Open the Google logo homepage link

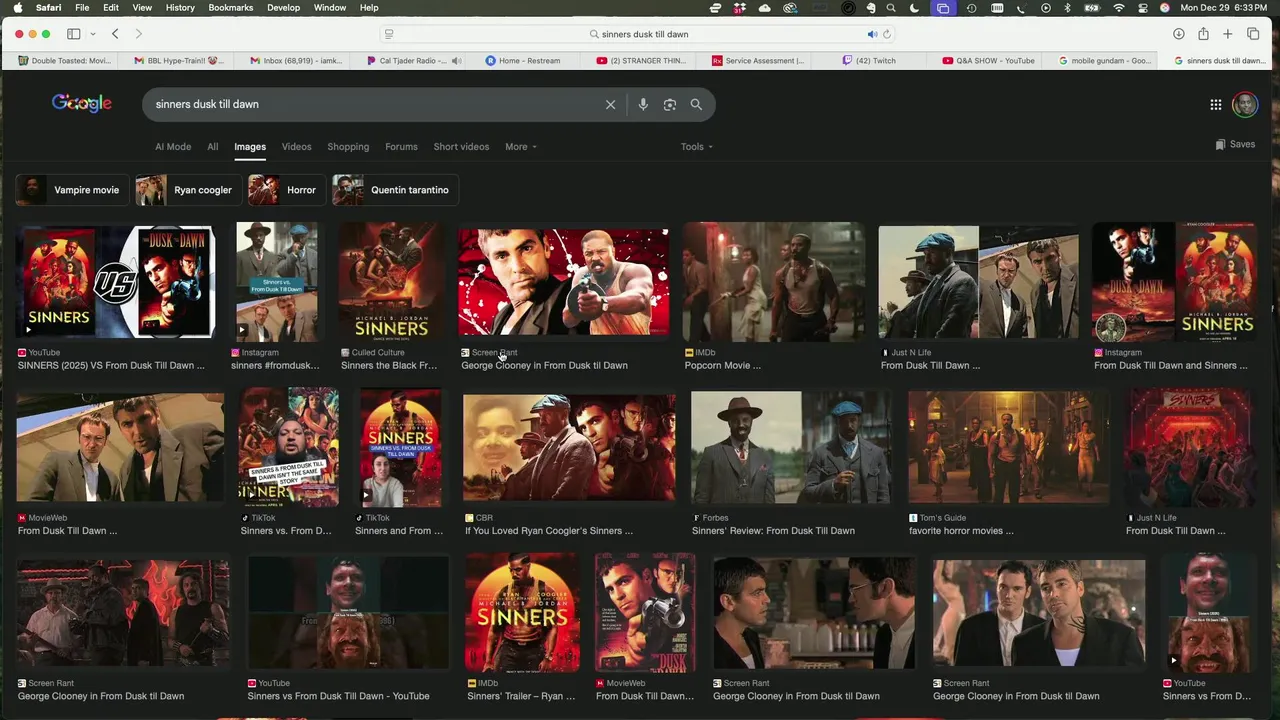tap(82, 103)
